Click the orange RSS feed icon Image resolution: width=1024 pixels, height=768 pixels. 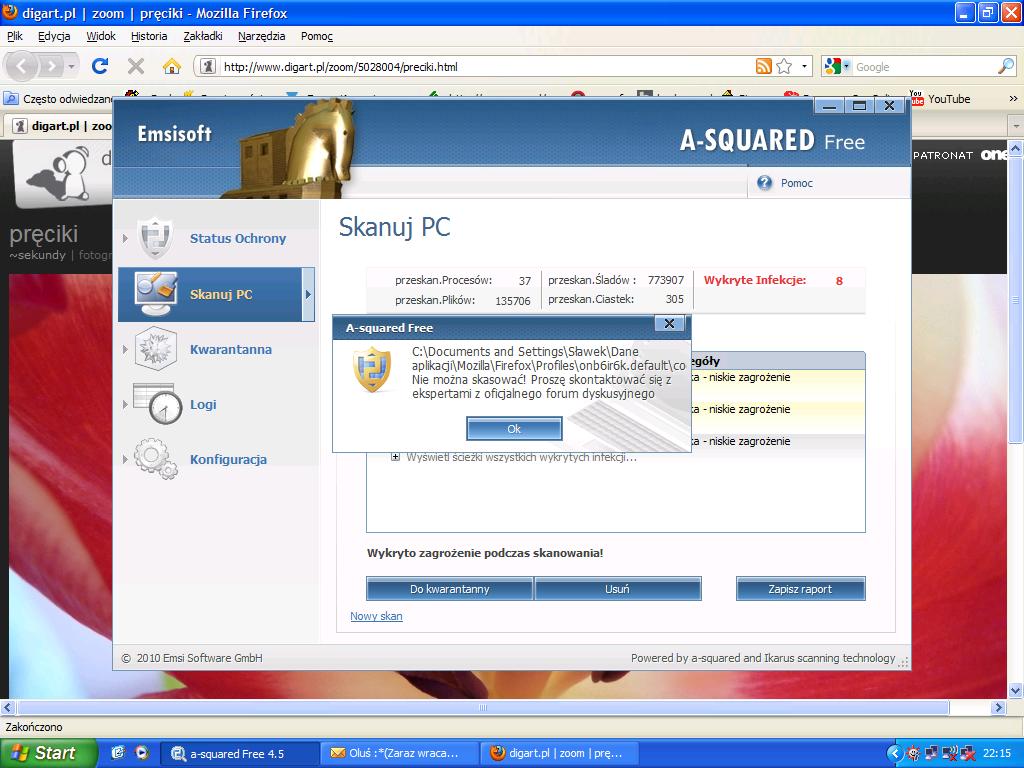coord(763,66)
